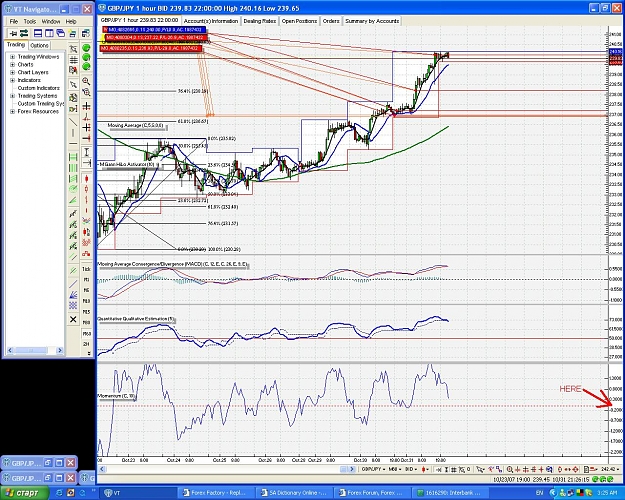Select the zoom-out magnifier tool in side toolbar
Image resolution: width=625 pixels, height=500 pixels.
pyautogui.click(x=86, y=93)
